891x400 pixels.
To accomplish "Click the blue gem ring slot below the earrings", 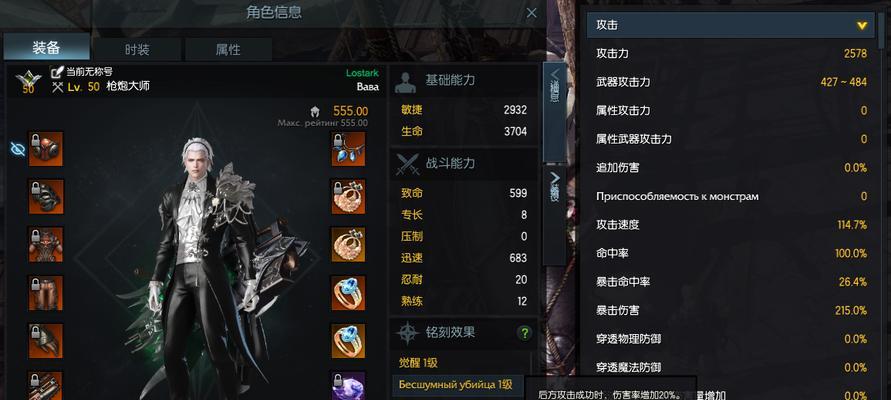I will (x=348, y=293).
